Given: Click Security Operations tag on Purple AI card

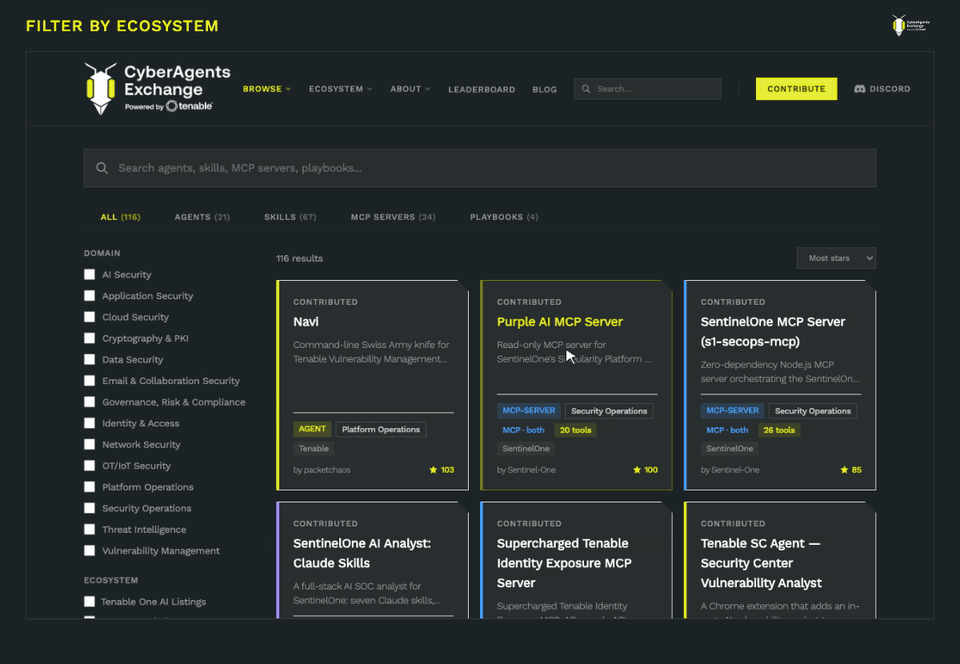Looking at the screenshot, I should click(609, 411).
